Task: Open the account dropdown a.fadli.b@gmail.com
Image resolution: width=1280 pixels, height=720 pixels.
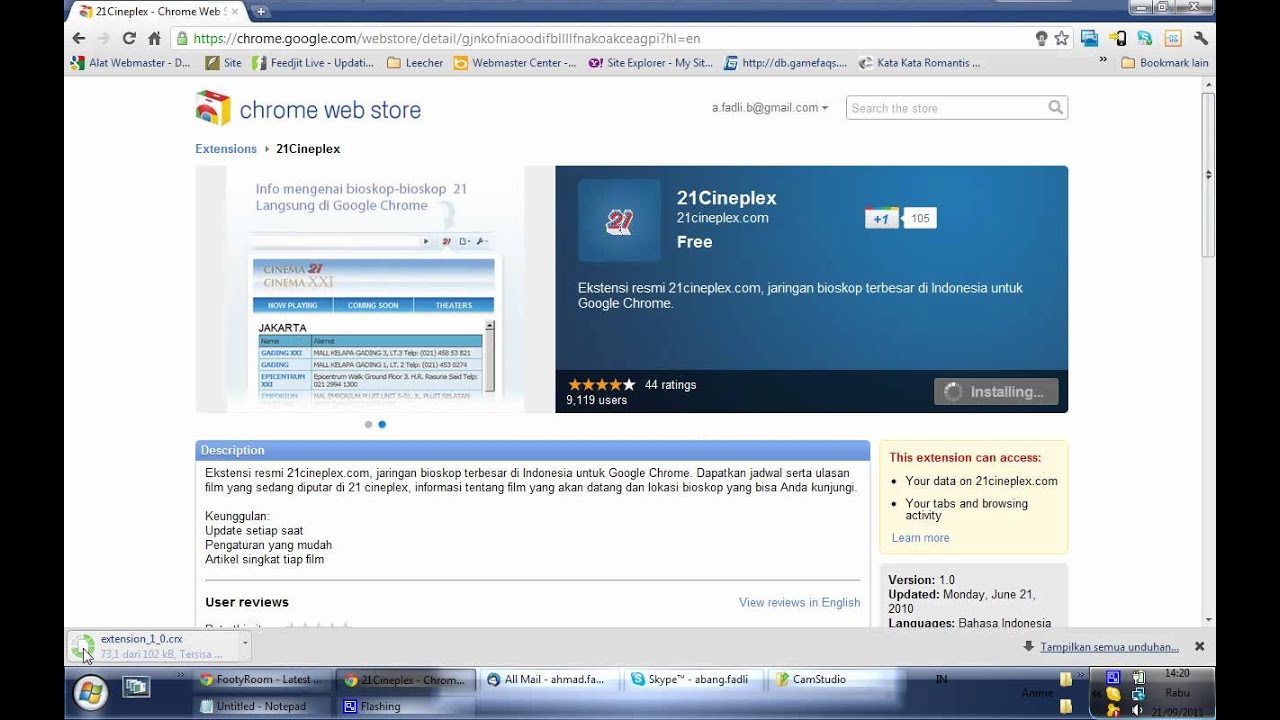Action: click(x=770, y=108)
